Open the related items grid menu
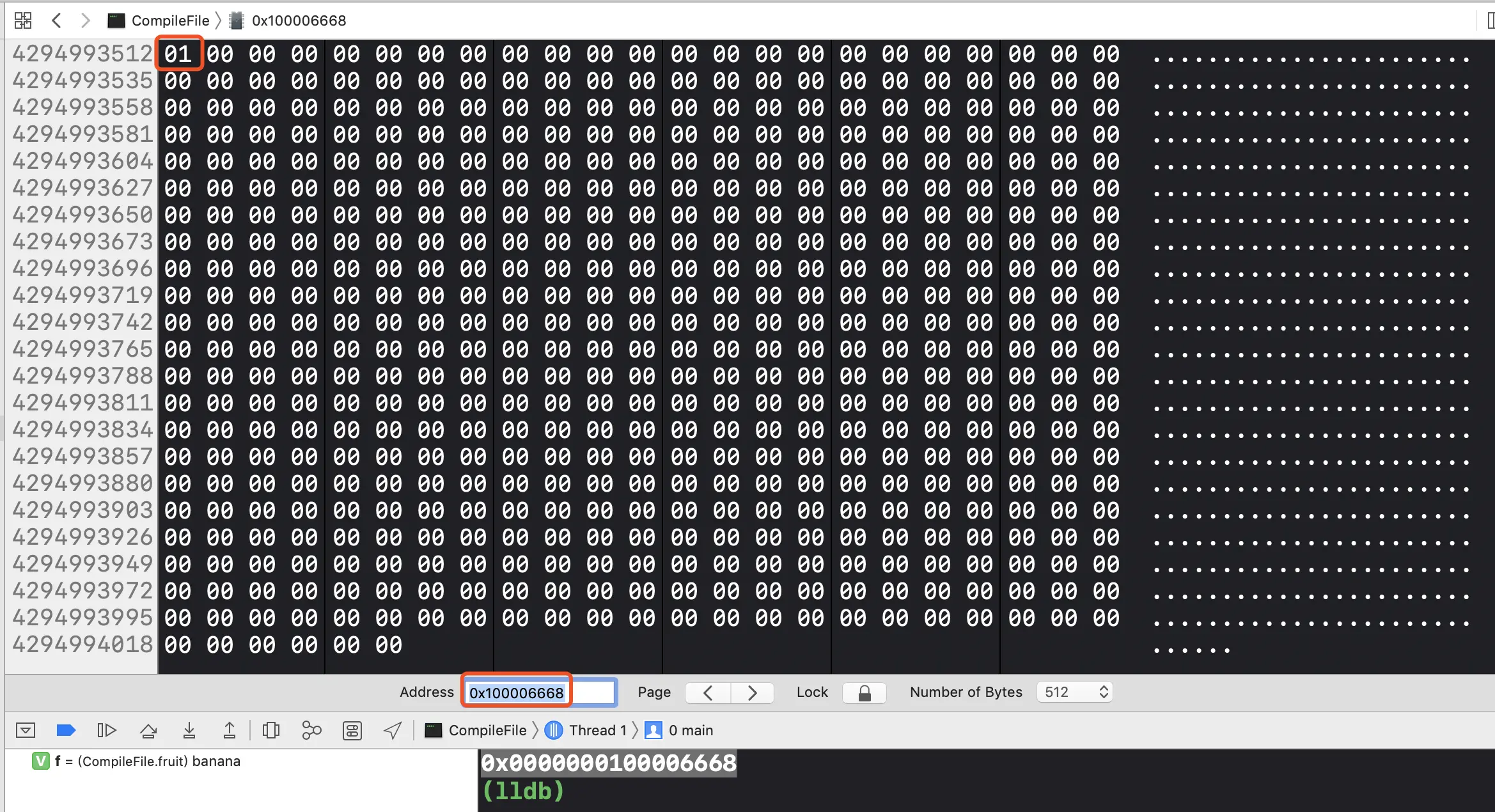 (x=23, y=20)
